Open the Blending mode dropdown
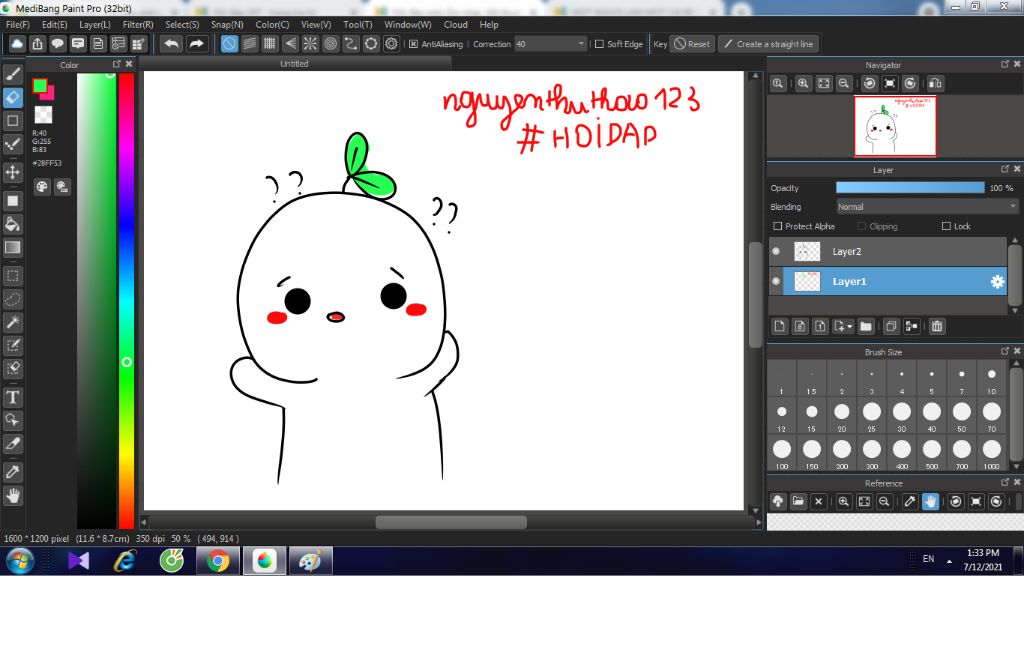This screenshot has height=661, width=1024. [x=927, y=206]
